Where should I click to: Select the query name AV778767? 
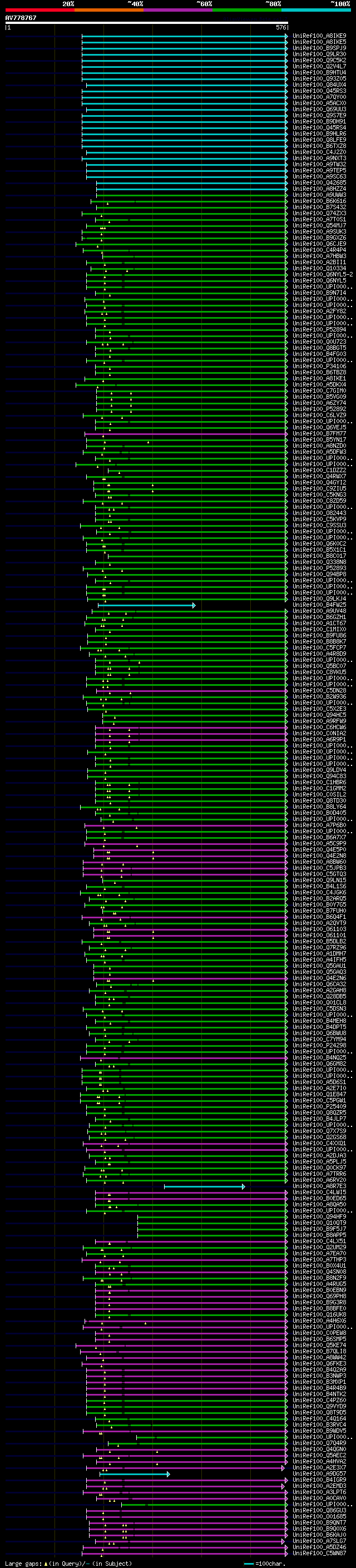coord(21,18)
